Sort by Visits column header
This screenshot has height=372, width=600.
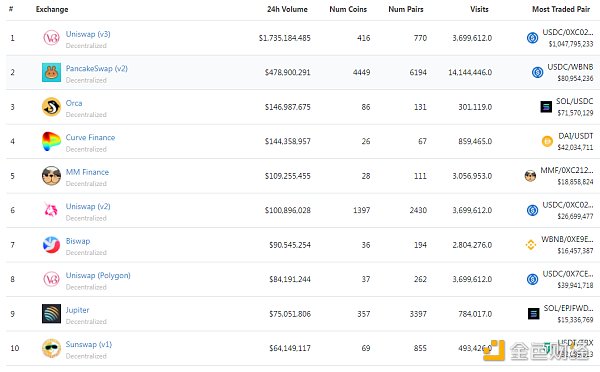[x=479, y=9]
